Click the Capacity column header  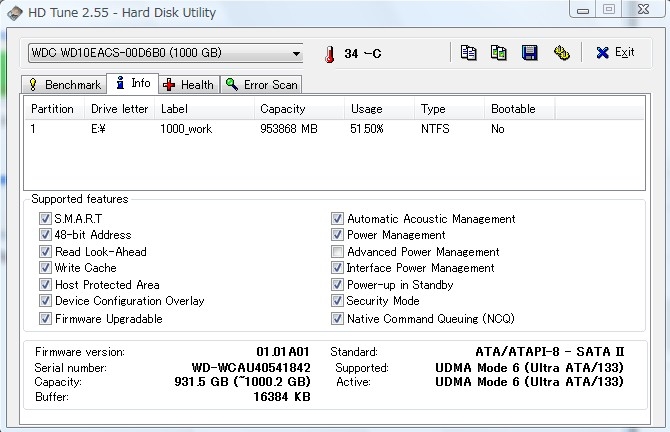point(282,109)
